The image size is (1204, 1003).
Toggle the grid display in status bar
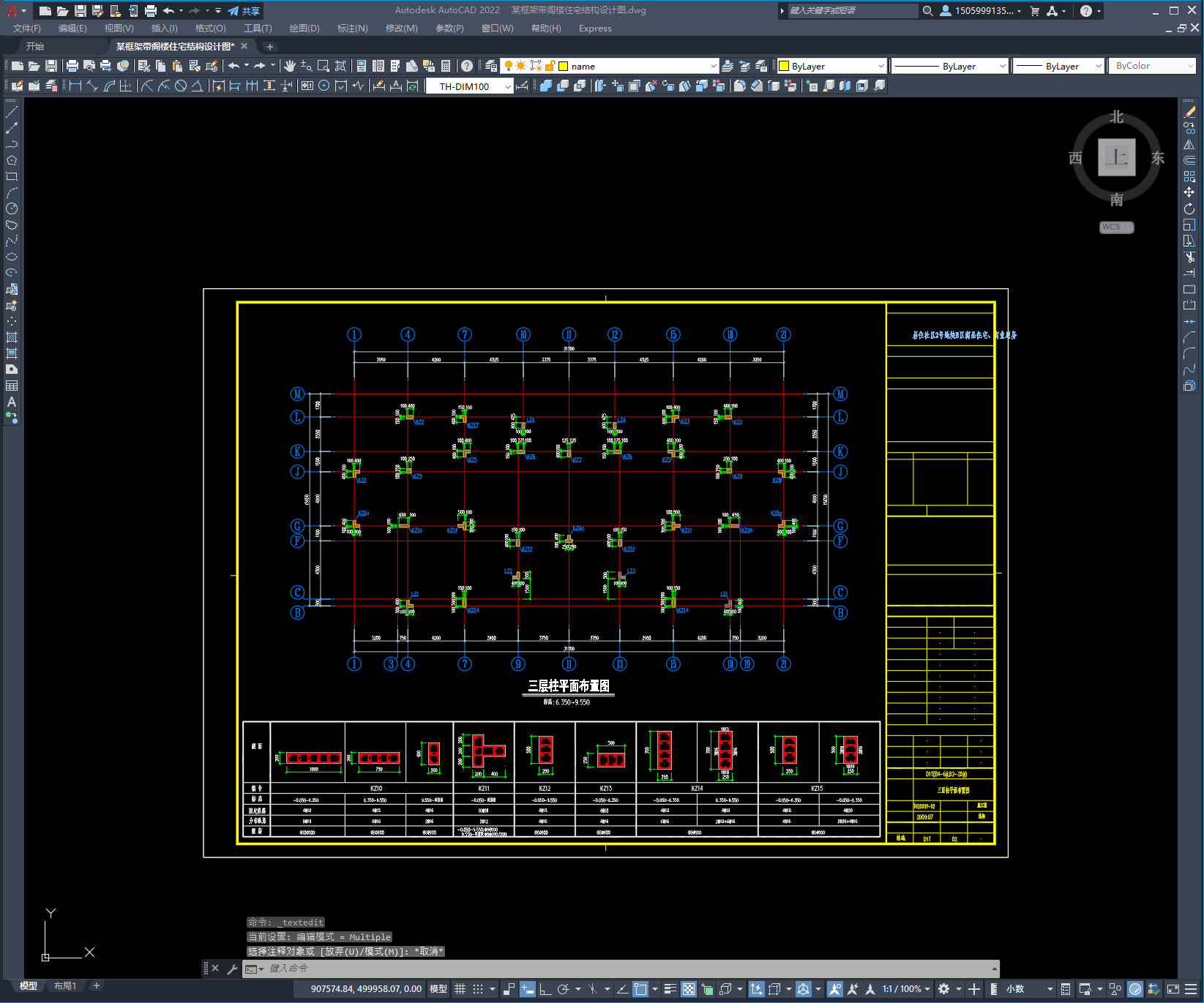coord(460,989)
